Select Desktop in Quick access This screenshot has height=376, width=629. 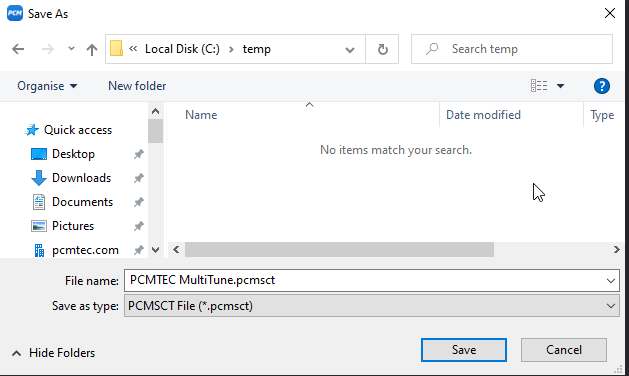point(73,154)
